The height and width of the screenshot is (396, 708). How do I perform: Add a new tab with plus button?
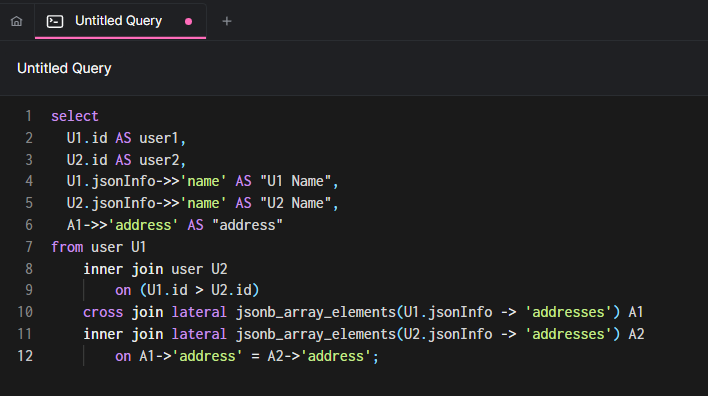227,21
